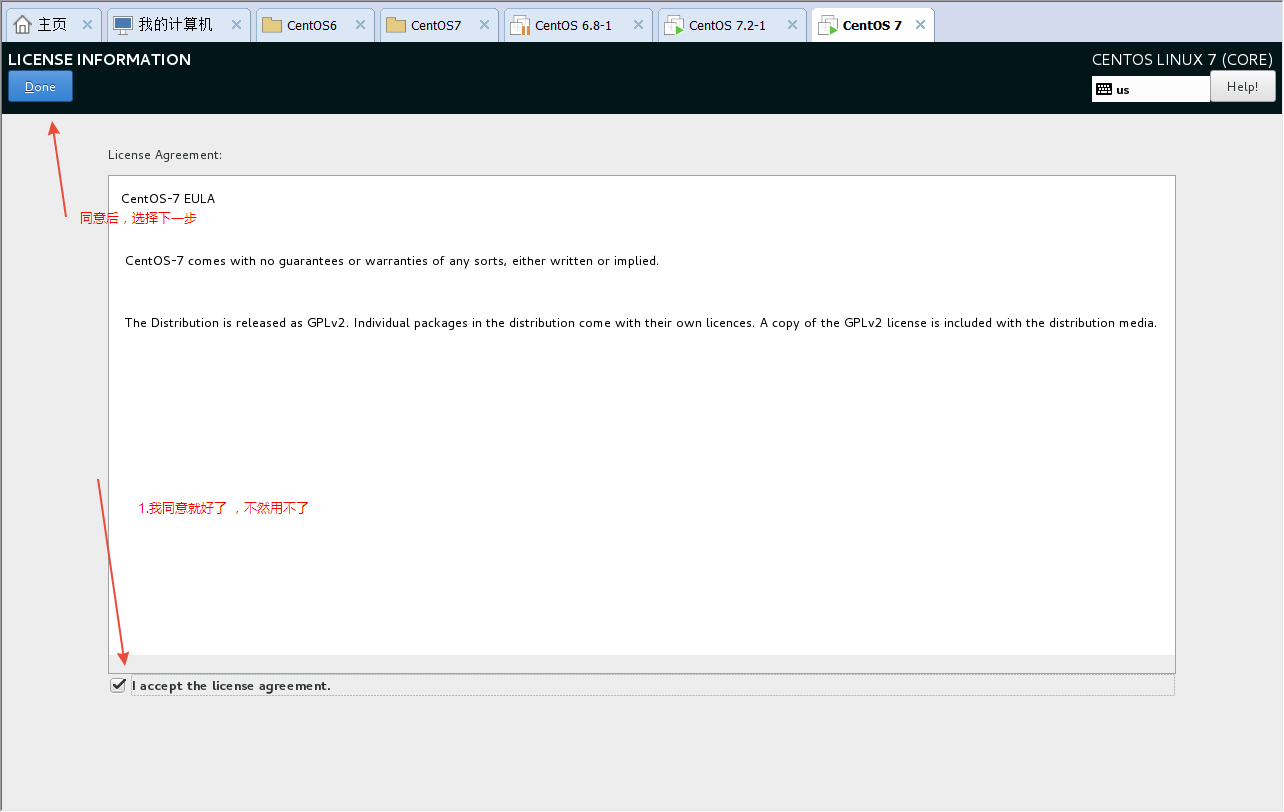Close the 主页 tab
Screen dimensions: 1284x812
tap(87, 25)
